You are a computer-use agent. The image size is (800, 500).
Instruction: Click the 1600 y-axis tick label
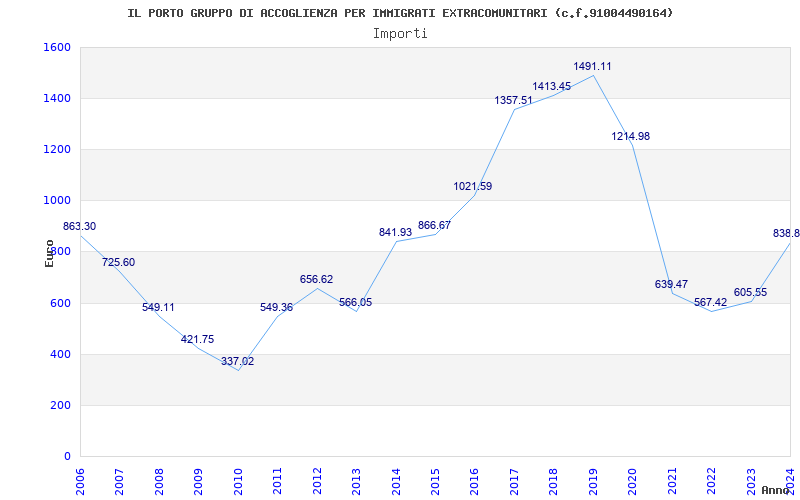tap(57, 47)
